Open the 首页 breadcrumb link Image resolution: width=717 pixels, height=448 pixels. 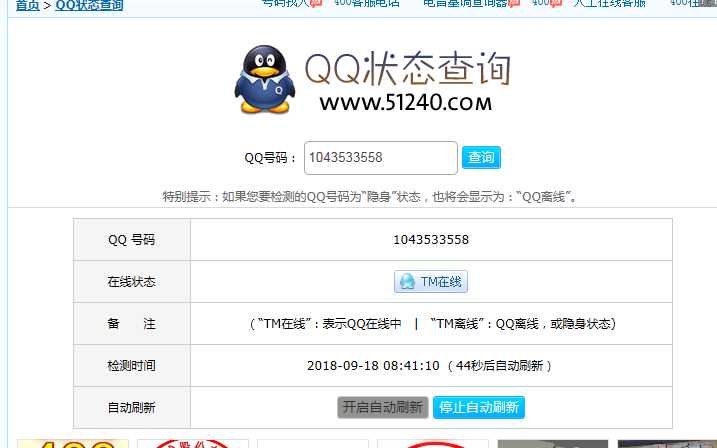coord(27,5)
